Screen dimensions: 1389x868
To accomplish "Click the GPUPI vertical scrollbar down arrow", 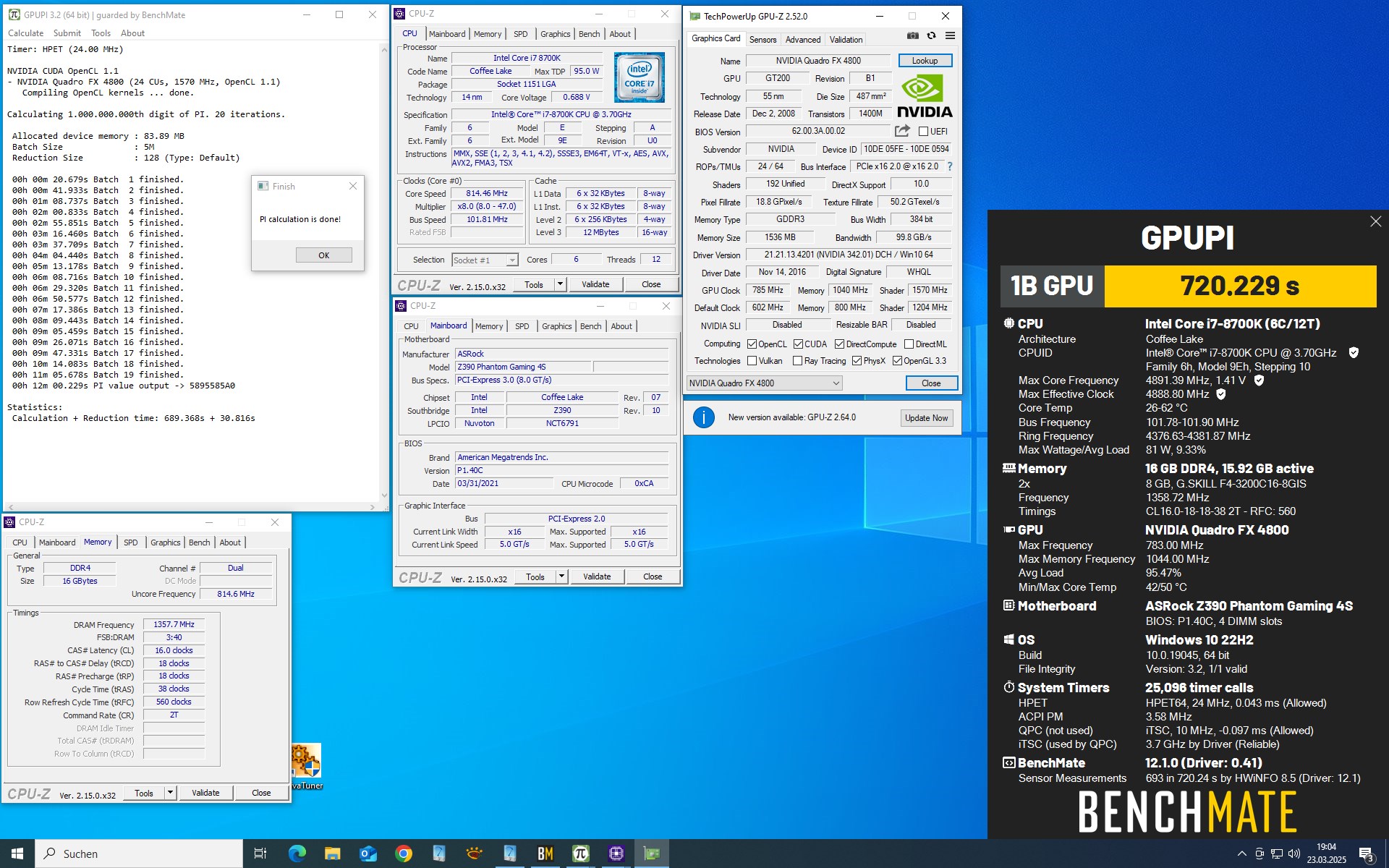I will [383, 496].
